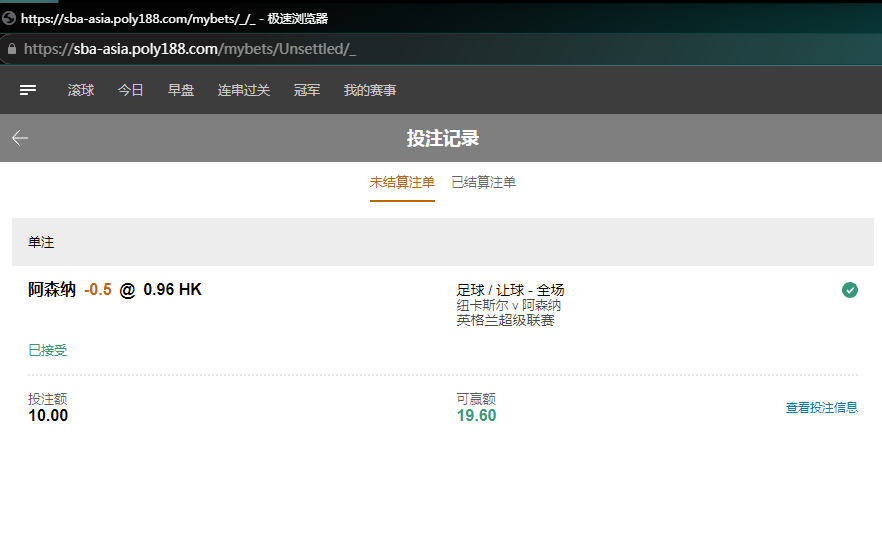882x560 pixels.
Task: Click the 19.60 potential winnings amount
Action: [x=476, y=416]
